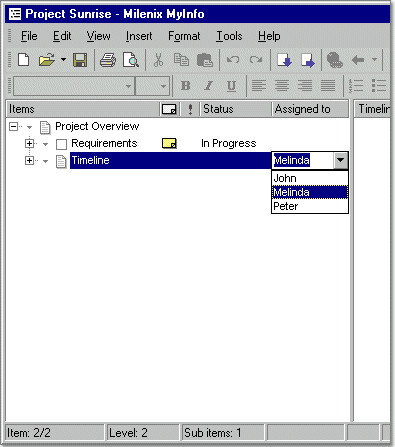The image size is (395, 447).
Task: Open the View menu
Action: click(x=98, y=36)
